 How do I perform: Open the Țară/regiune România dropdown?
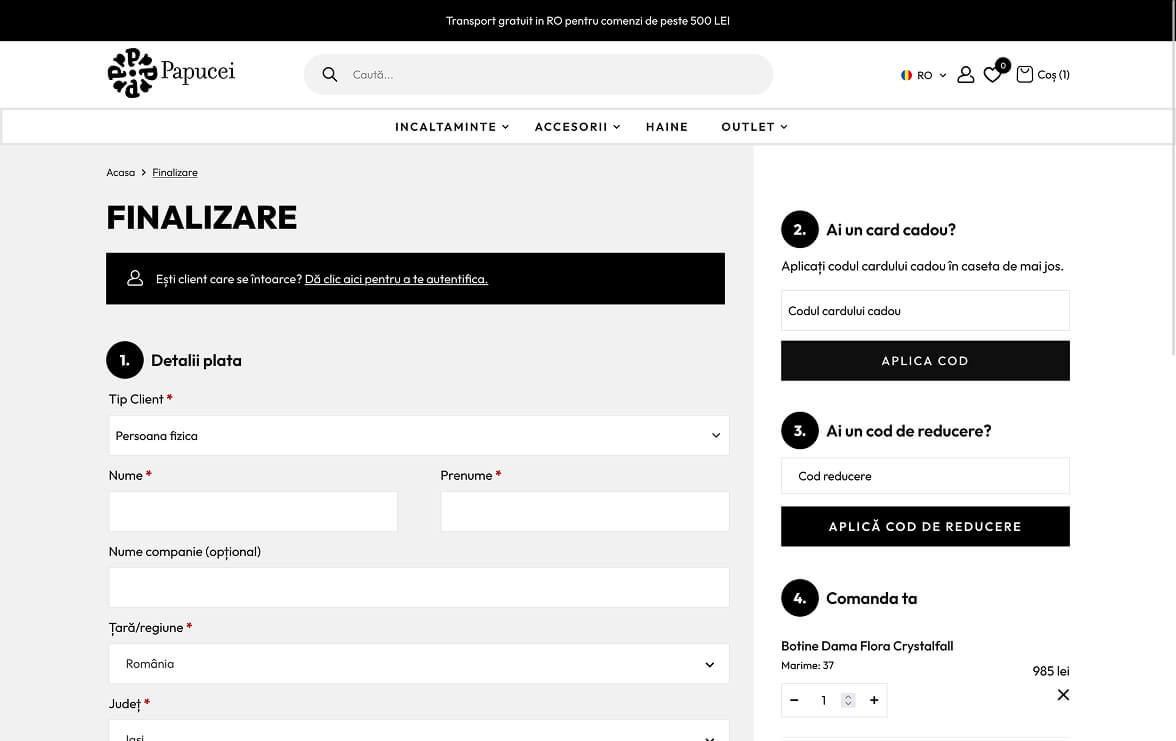(418, 664)
